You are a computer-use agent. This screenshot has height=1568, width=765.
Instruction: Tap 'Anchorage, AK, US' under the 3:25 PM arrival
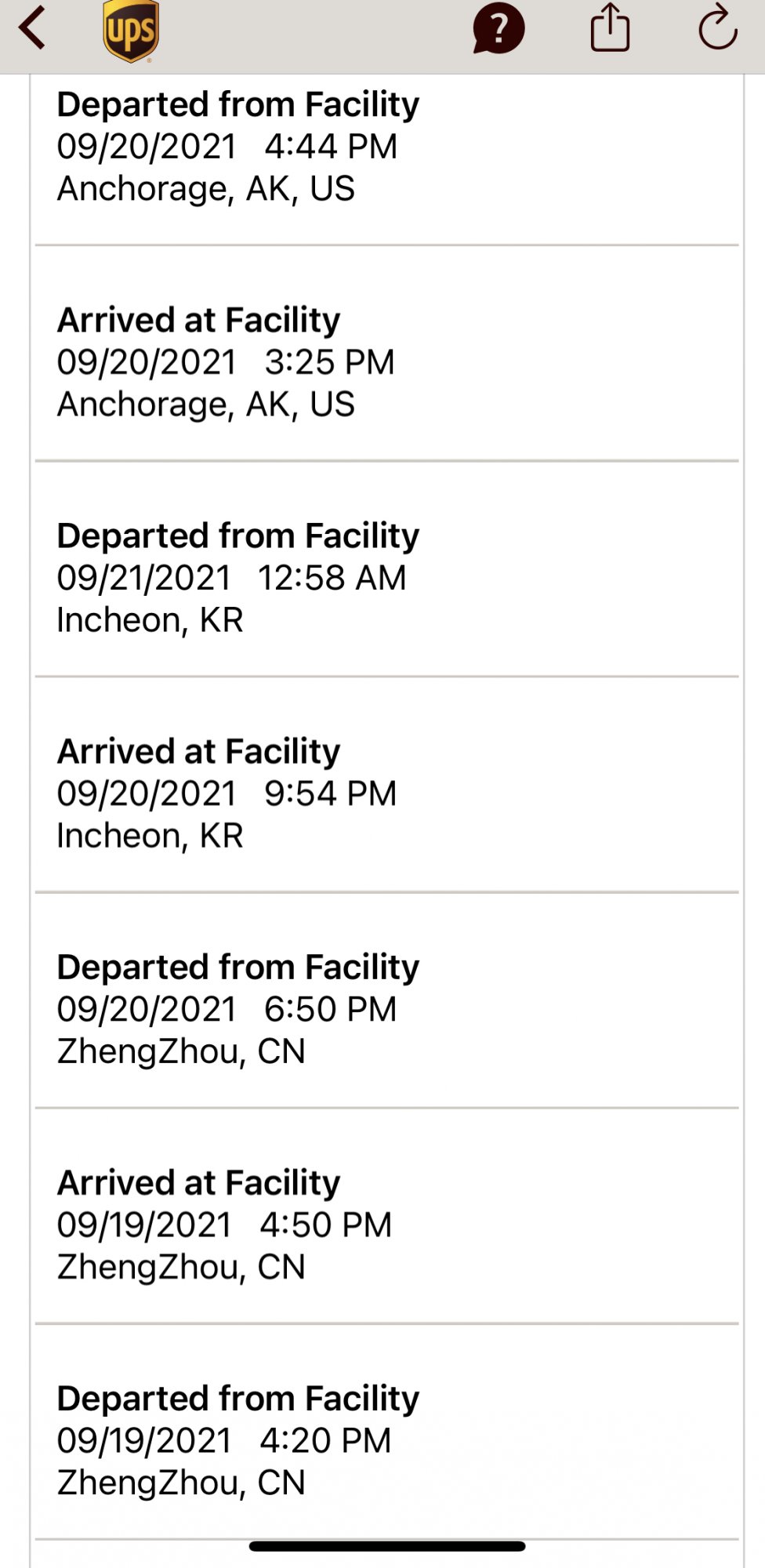click(206, 405)
